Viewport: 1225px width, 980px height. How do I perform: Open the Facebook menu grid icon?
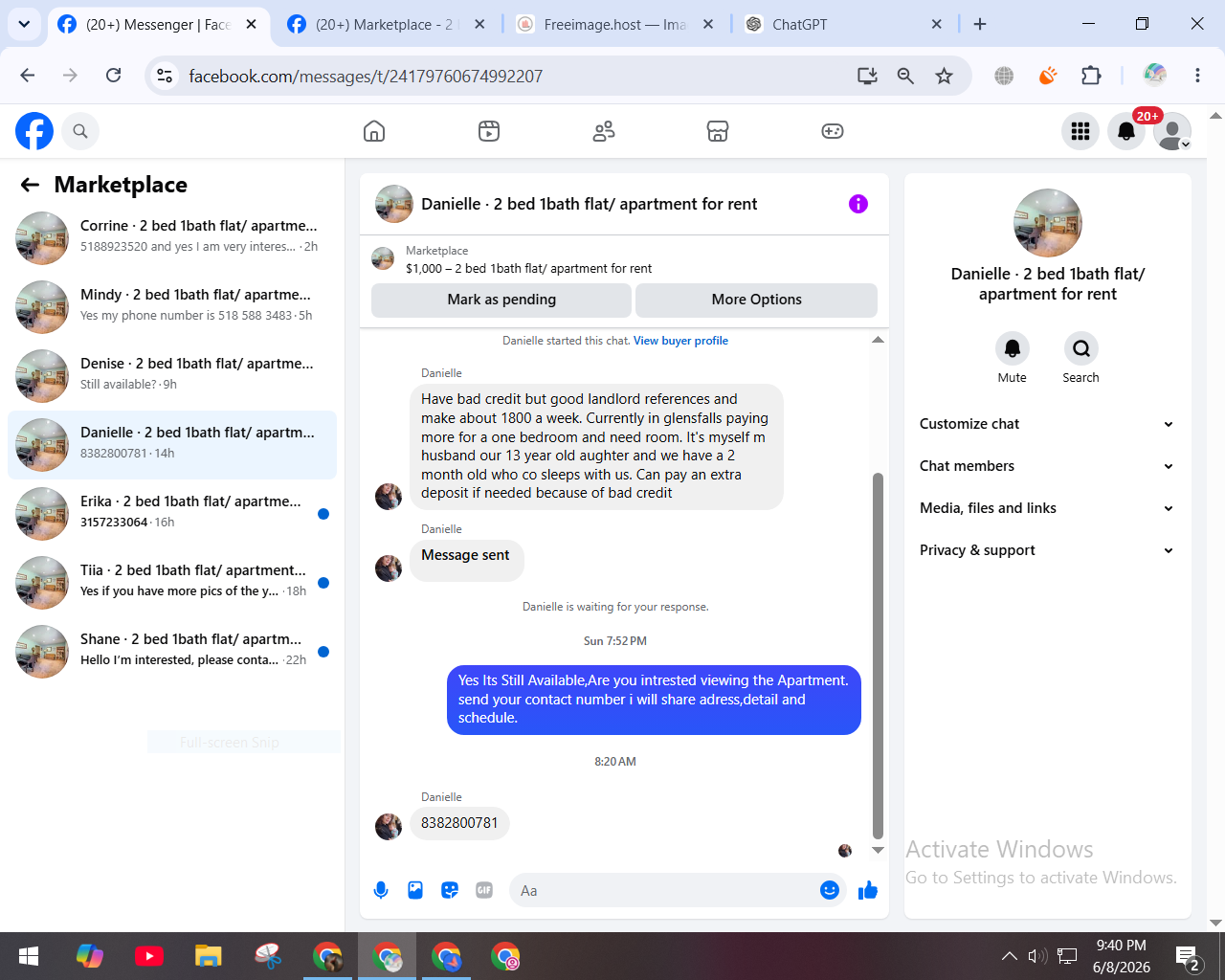coord(1080,131)
